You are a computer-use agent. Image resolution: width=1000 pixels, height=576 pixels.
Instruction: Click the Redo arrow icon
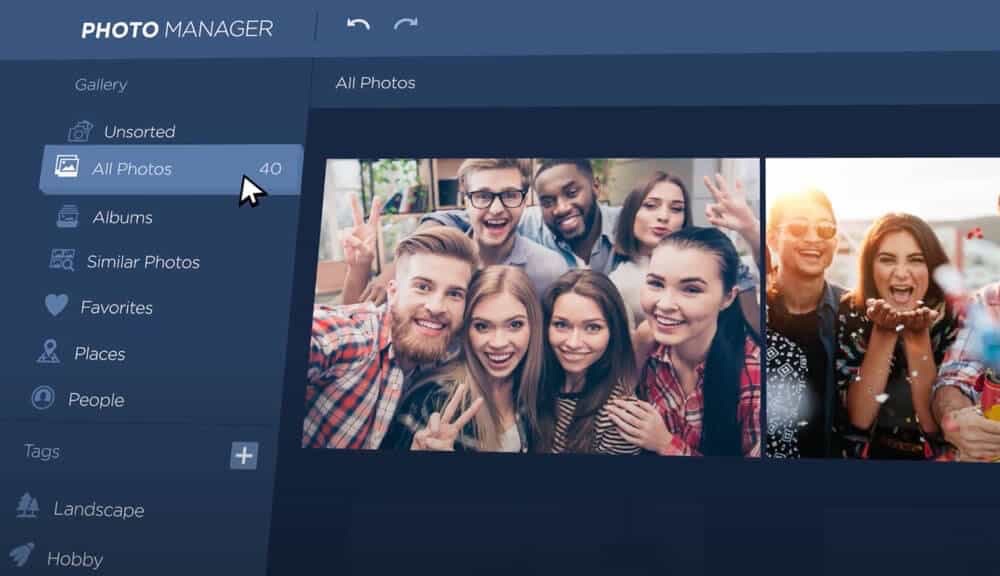click(x=405, y=24)
